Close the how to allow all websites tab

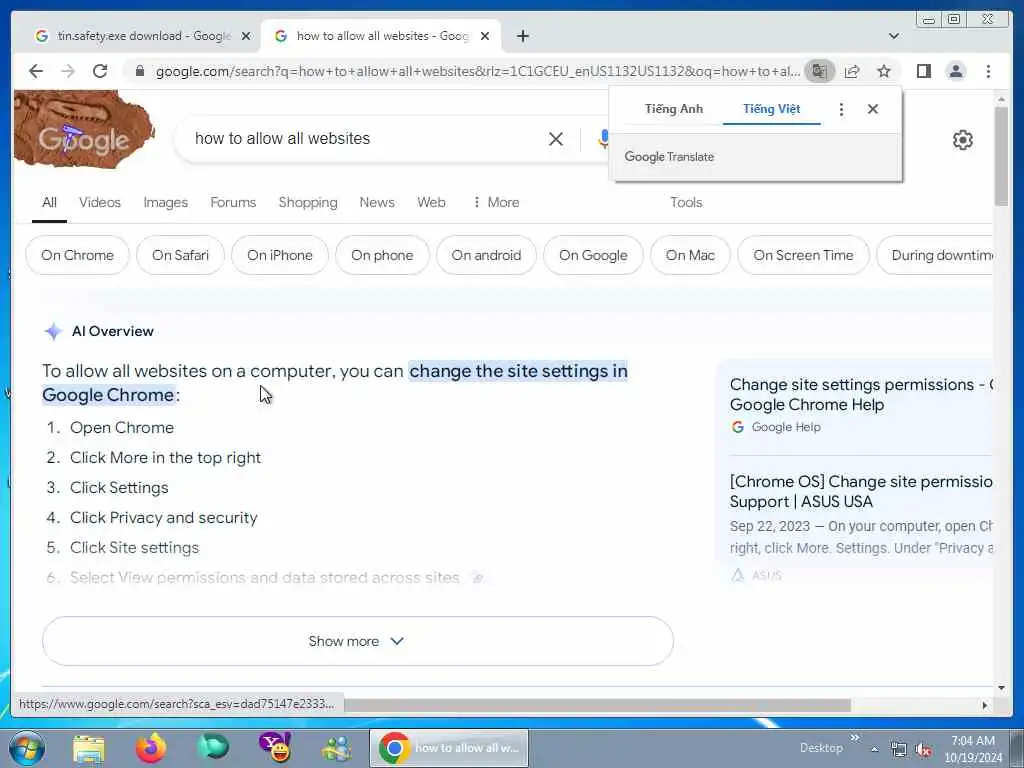pyautogui.click(x=485, y=36)
